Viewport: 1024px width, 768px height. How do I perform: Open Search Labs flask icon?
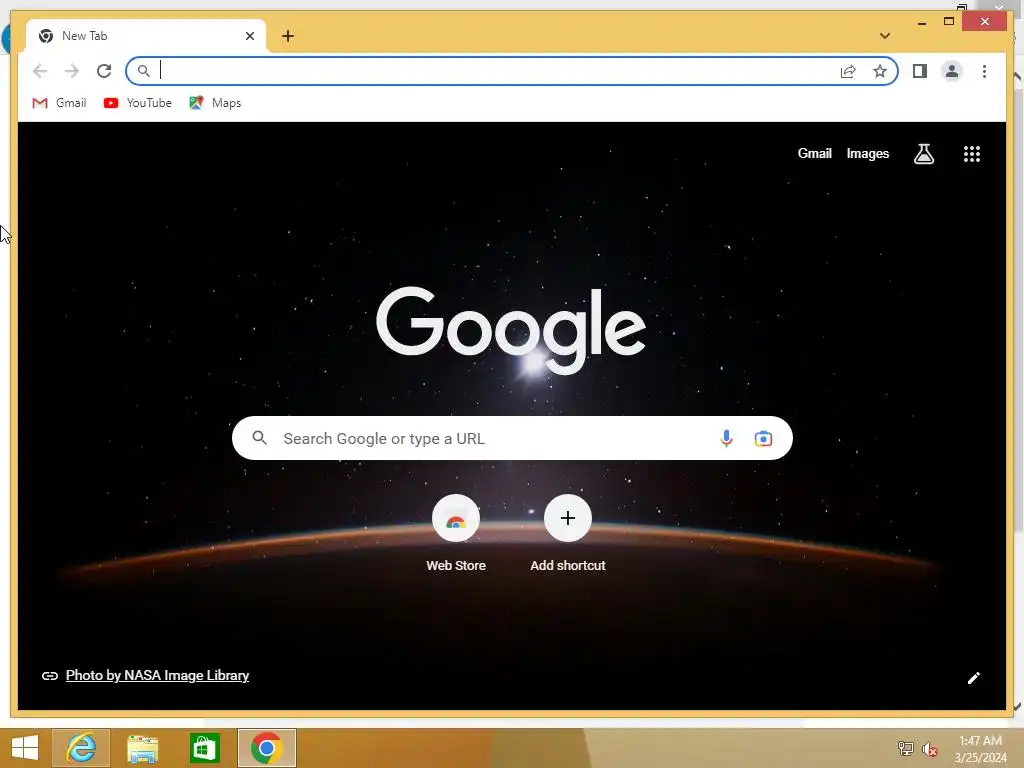click(x=923, y=154)
